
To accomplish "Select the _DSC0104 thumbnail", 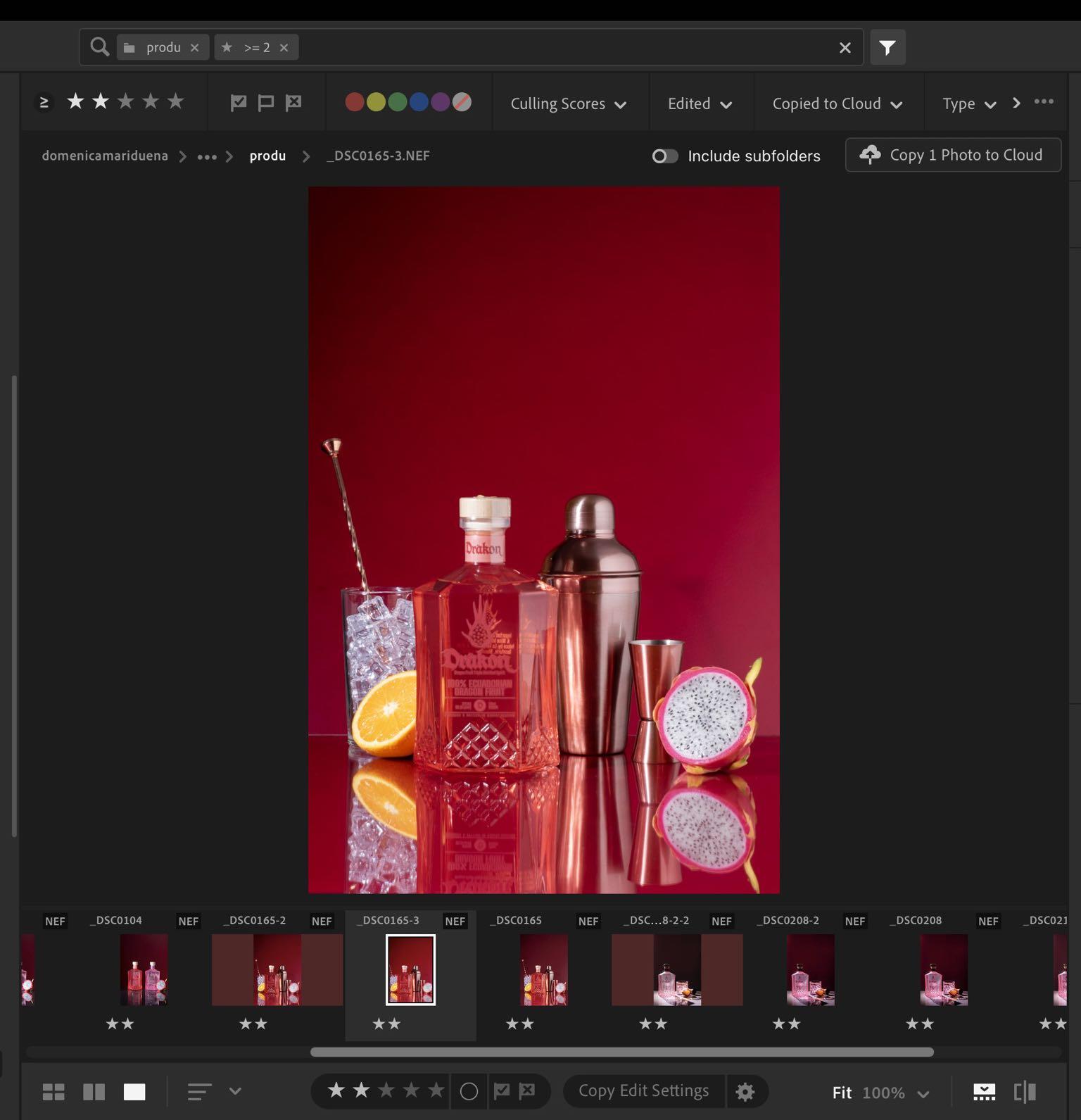I will [144, 969].
